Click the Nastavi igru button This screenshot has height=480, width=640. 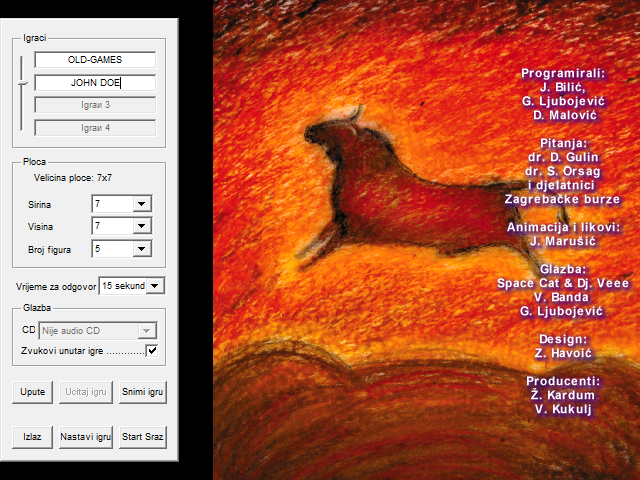(x=86, y=437)
